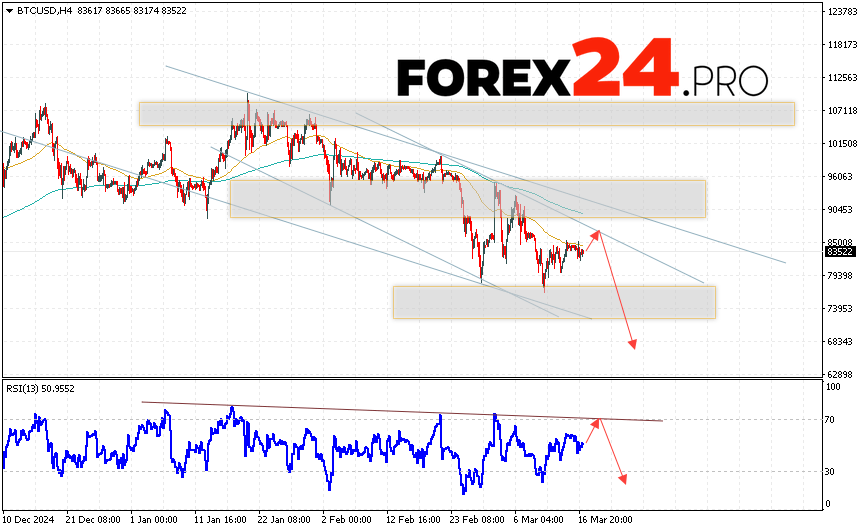This screenshot has width=863, height=531.
Task: Select the lower gray support rectangle
Action: coord(554,302)
